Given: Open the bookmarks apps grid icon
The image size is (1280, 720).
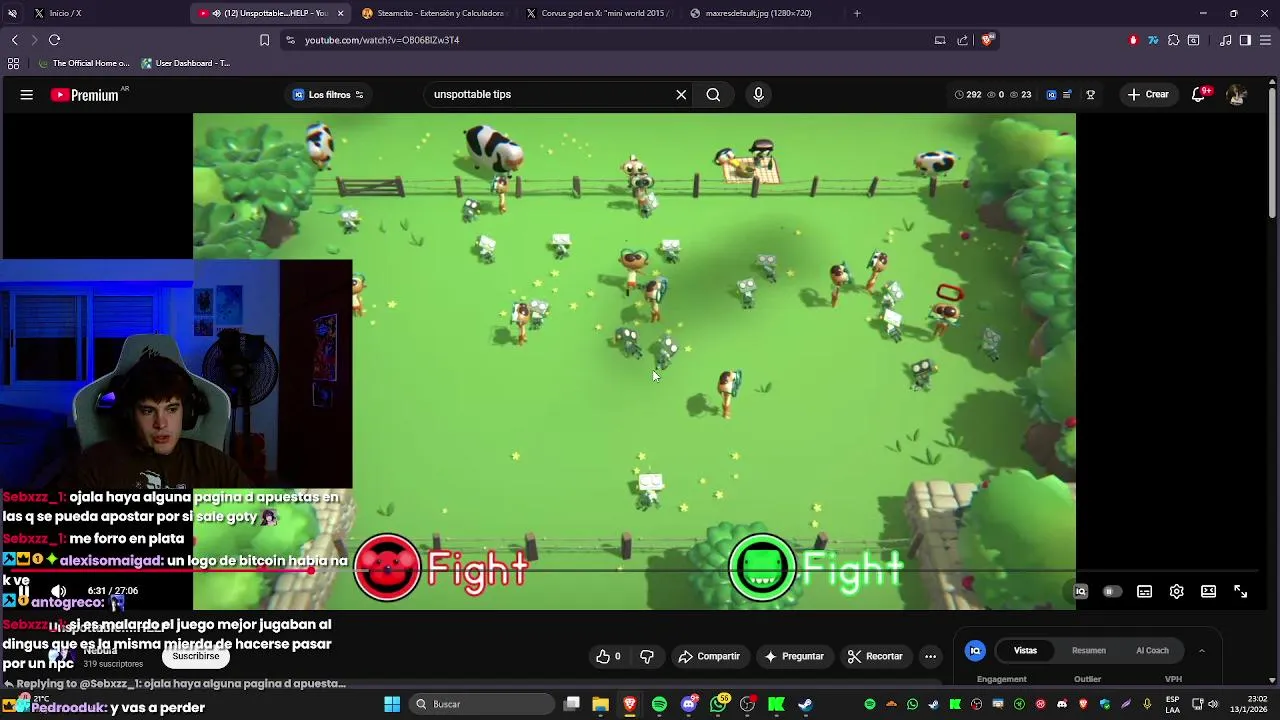Looking at the screenshot, I should click(13, 63).
